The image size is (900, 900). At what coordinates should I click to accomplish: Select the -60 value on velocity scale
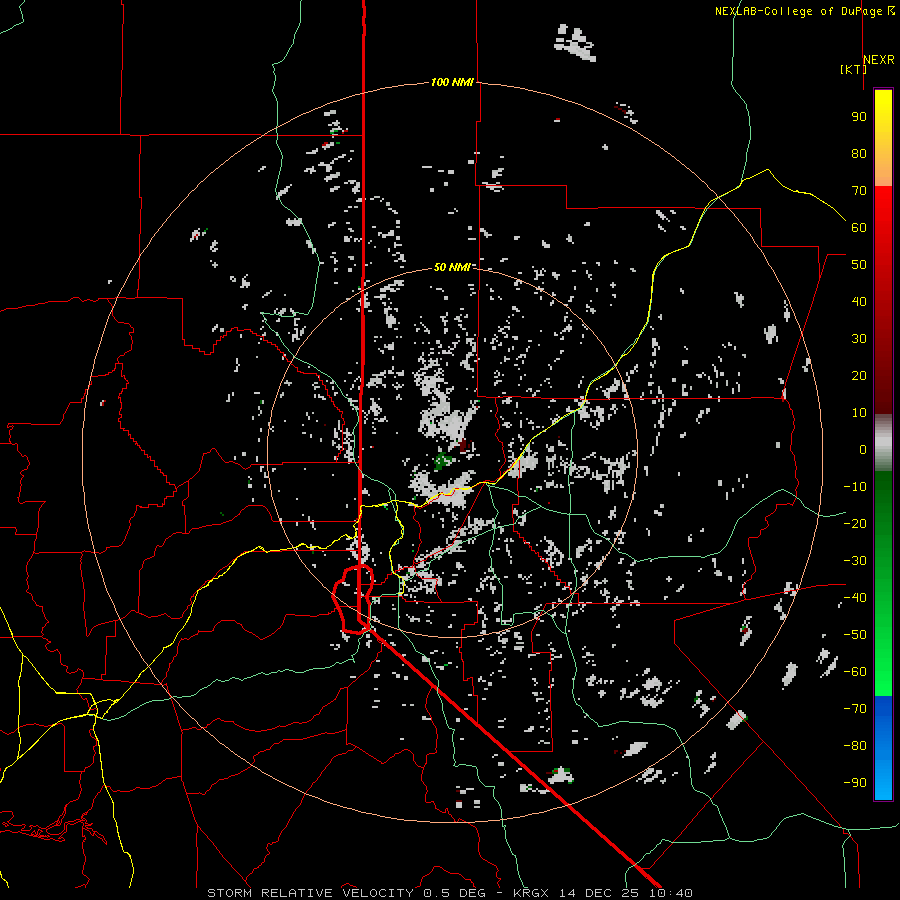855,672
